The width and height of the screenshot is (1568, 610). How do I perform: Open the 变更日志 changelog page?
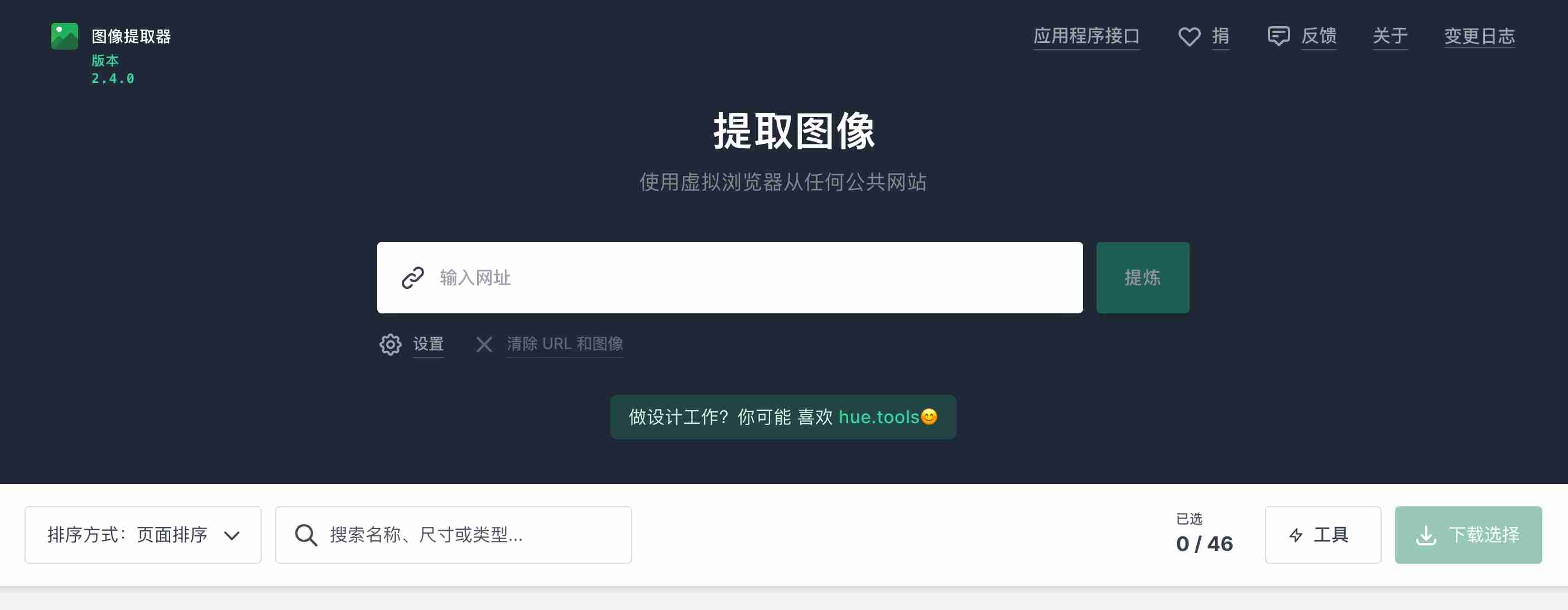1479,36
